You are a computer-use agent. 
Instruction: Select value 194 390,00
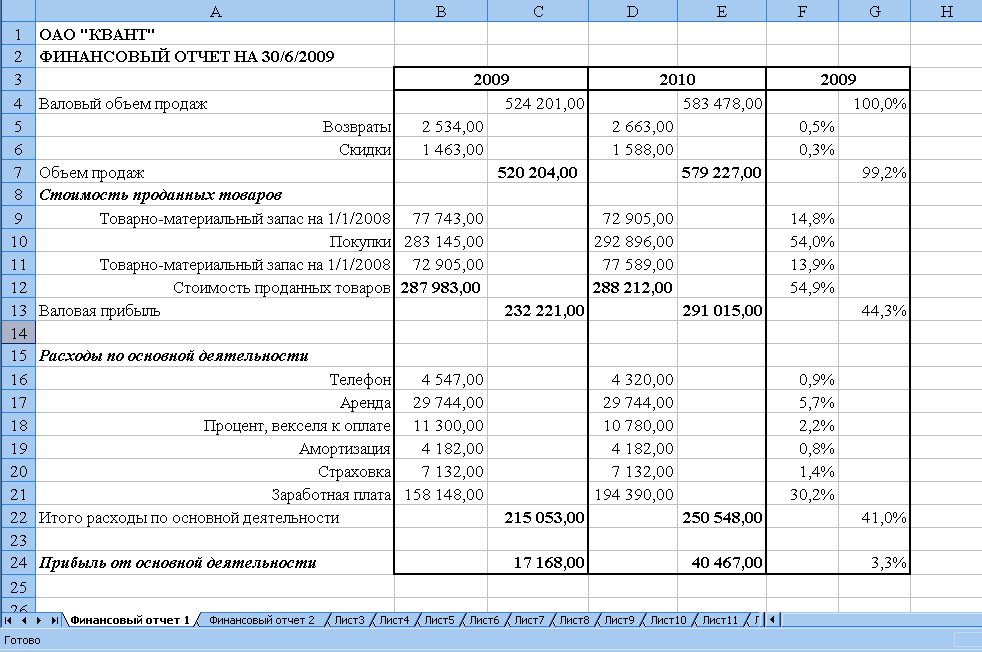pos(633,494)
